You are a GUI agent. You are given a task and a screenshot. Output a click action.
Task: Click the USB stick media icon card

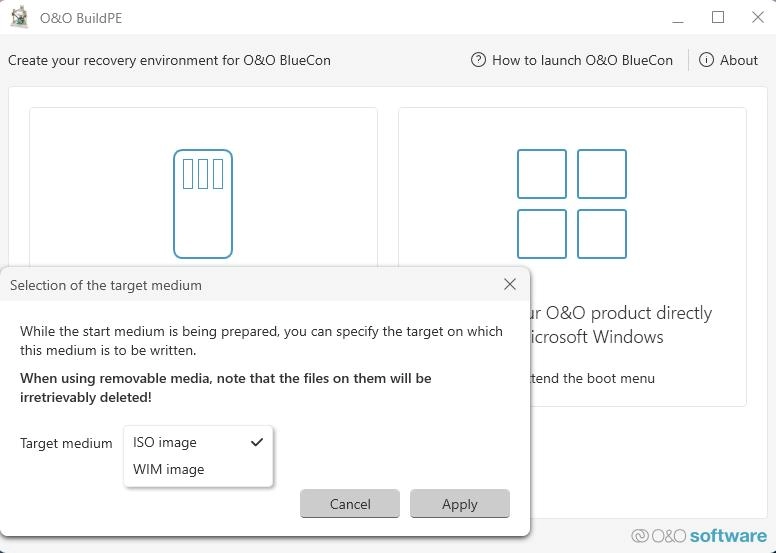(203, 188)
